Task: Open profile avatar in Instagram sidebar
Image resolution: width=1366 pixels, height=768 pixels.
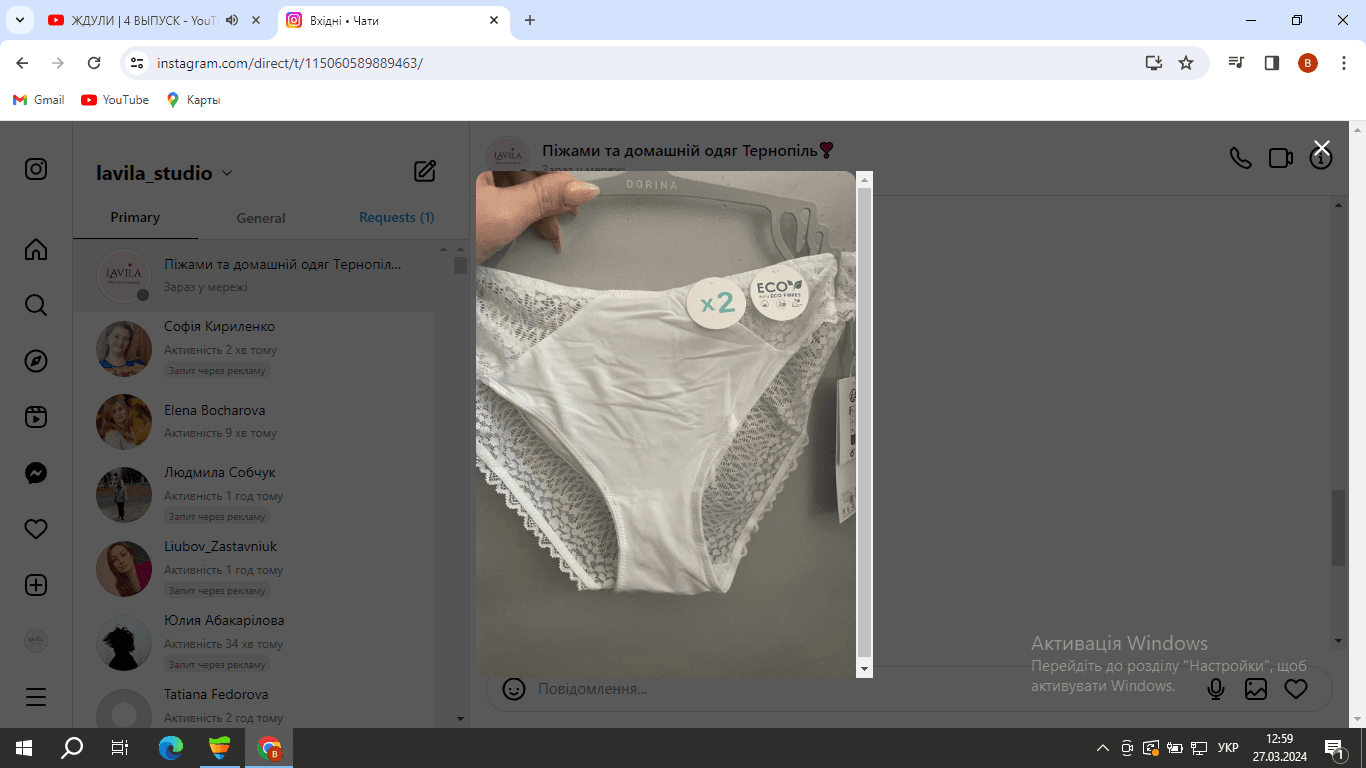Action: click(36, 641)
